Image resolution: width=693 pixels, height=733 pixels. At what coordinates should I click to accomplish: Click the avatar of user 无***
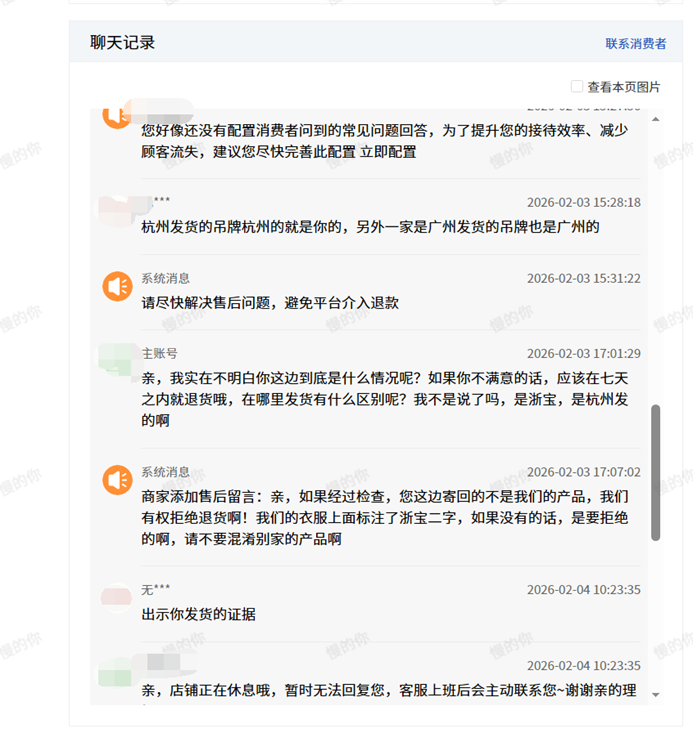pyautogui.click(x=117, y=597)
